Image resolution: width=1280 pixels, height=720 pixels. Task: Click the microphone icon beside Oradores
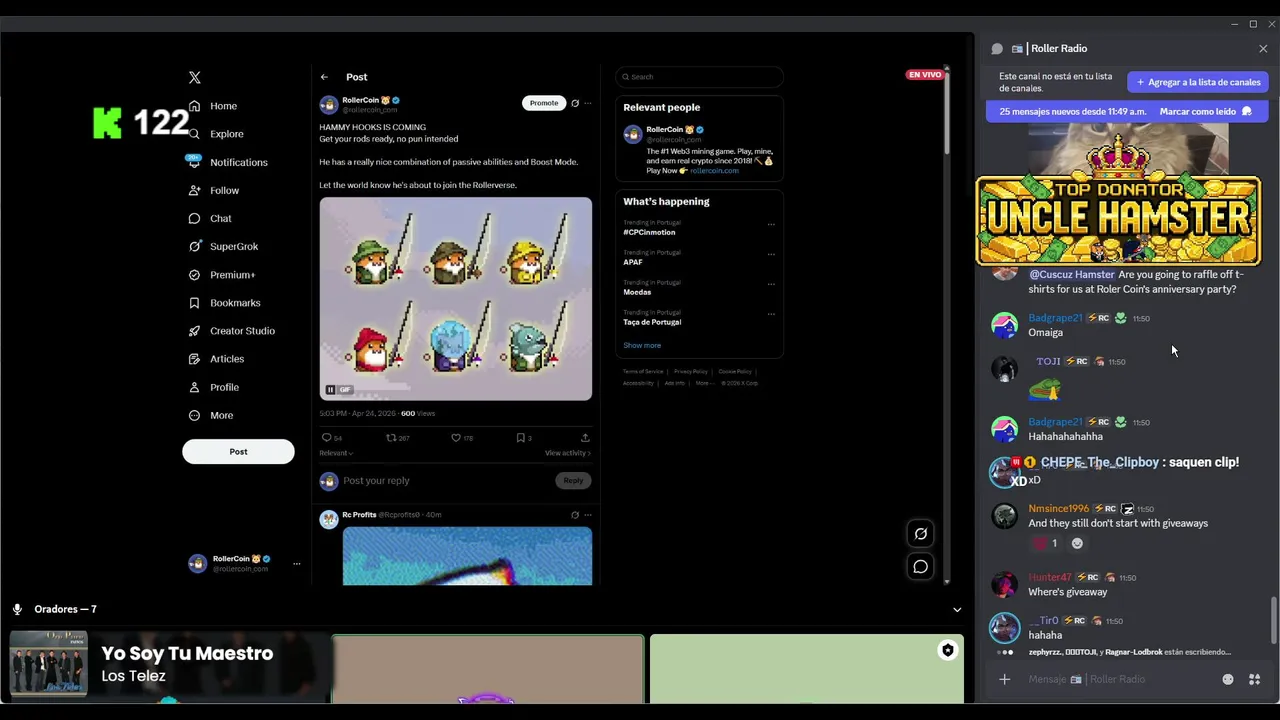(x=17, y=609)
